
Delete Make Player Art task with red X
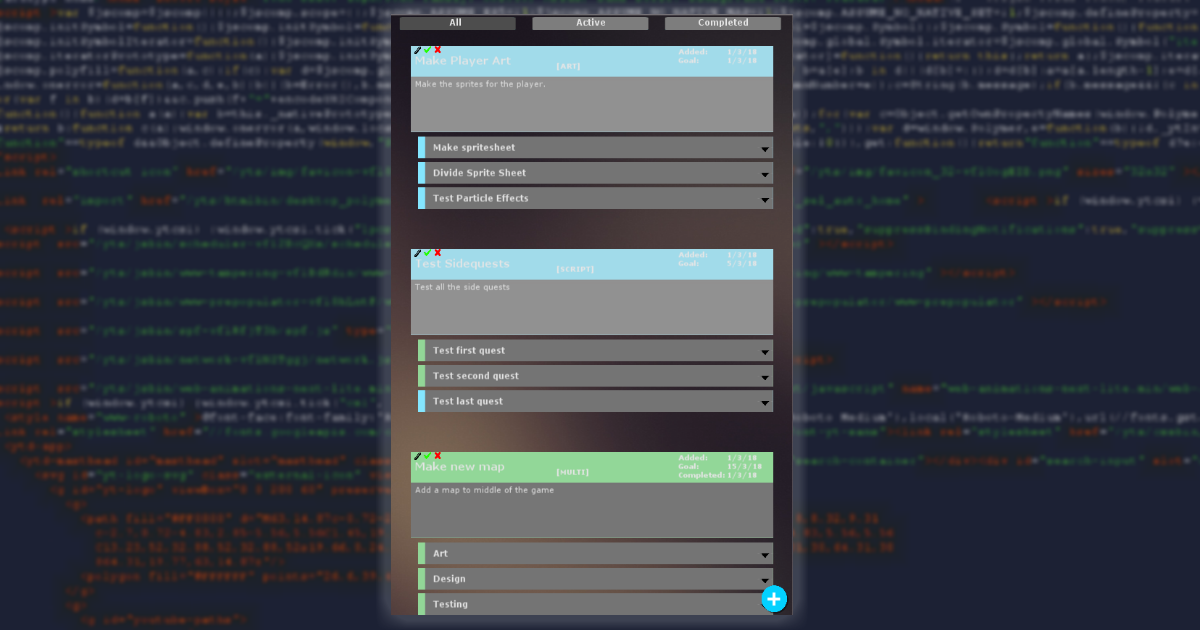(x=438, y=50)
